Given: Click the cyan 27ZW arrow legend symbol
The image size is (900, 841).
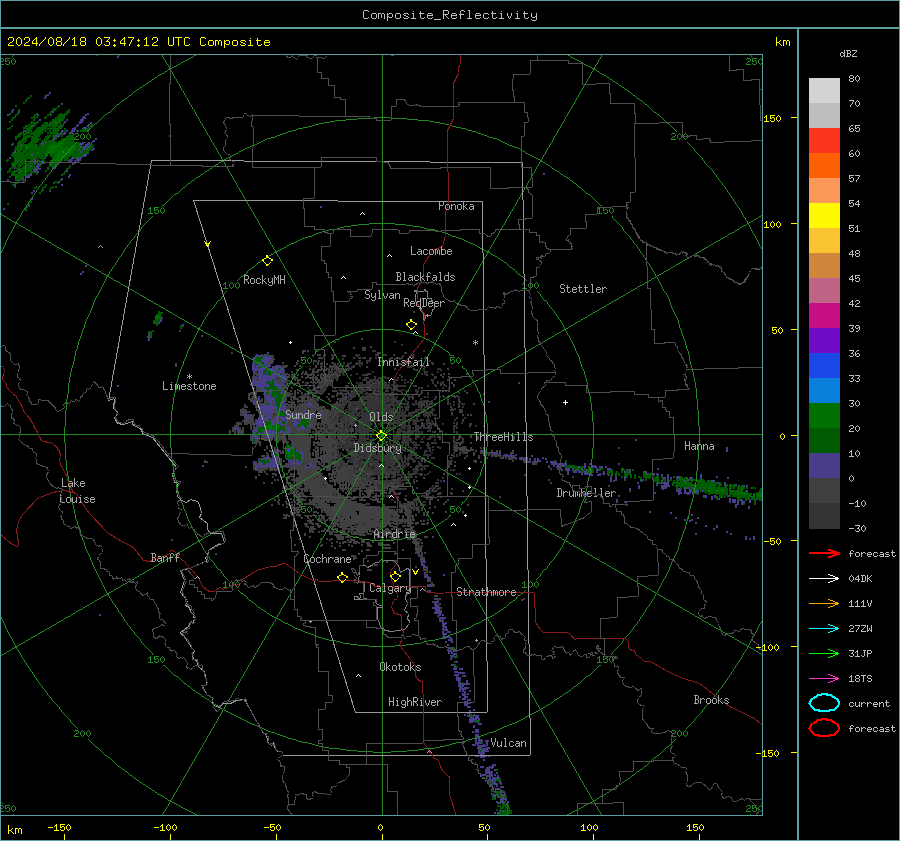Looking at the screenshot, I should 824,629.
